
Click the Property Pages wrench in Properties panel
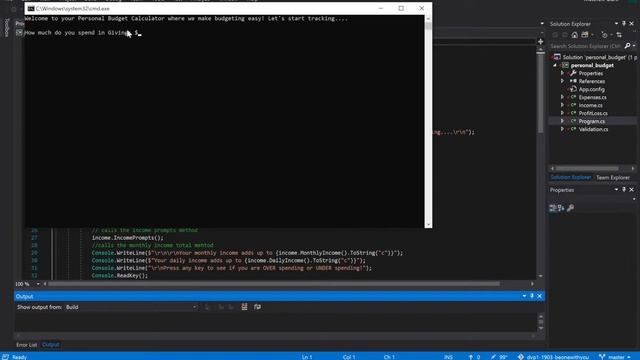click(571, 208)
